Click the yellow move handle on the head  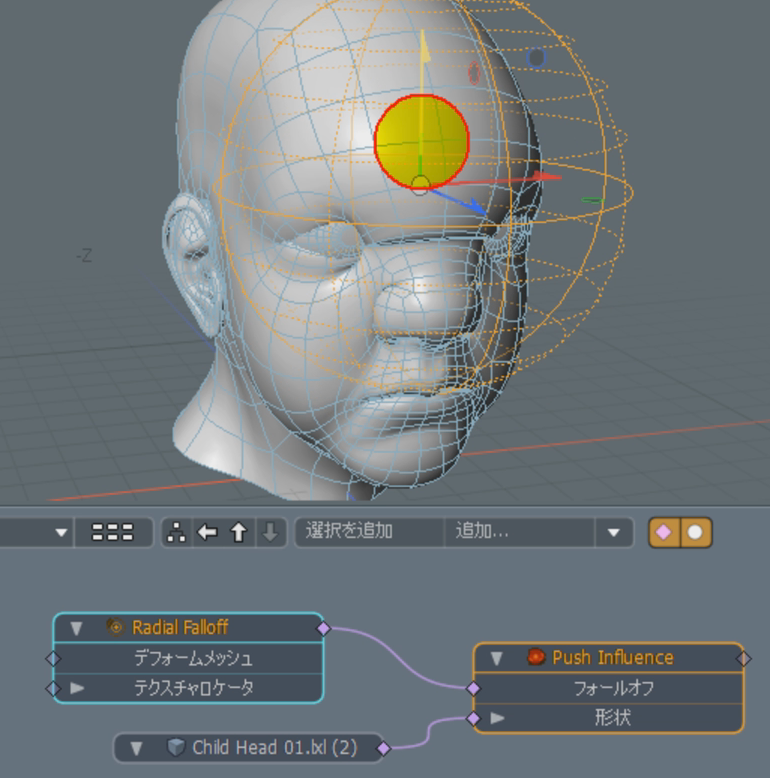421,142
